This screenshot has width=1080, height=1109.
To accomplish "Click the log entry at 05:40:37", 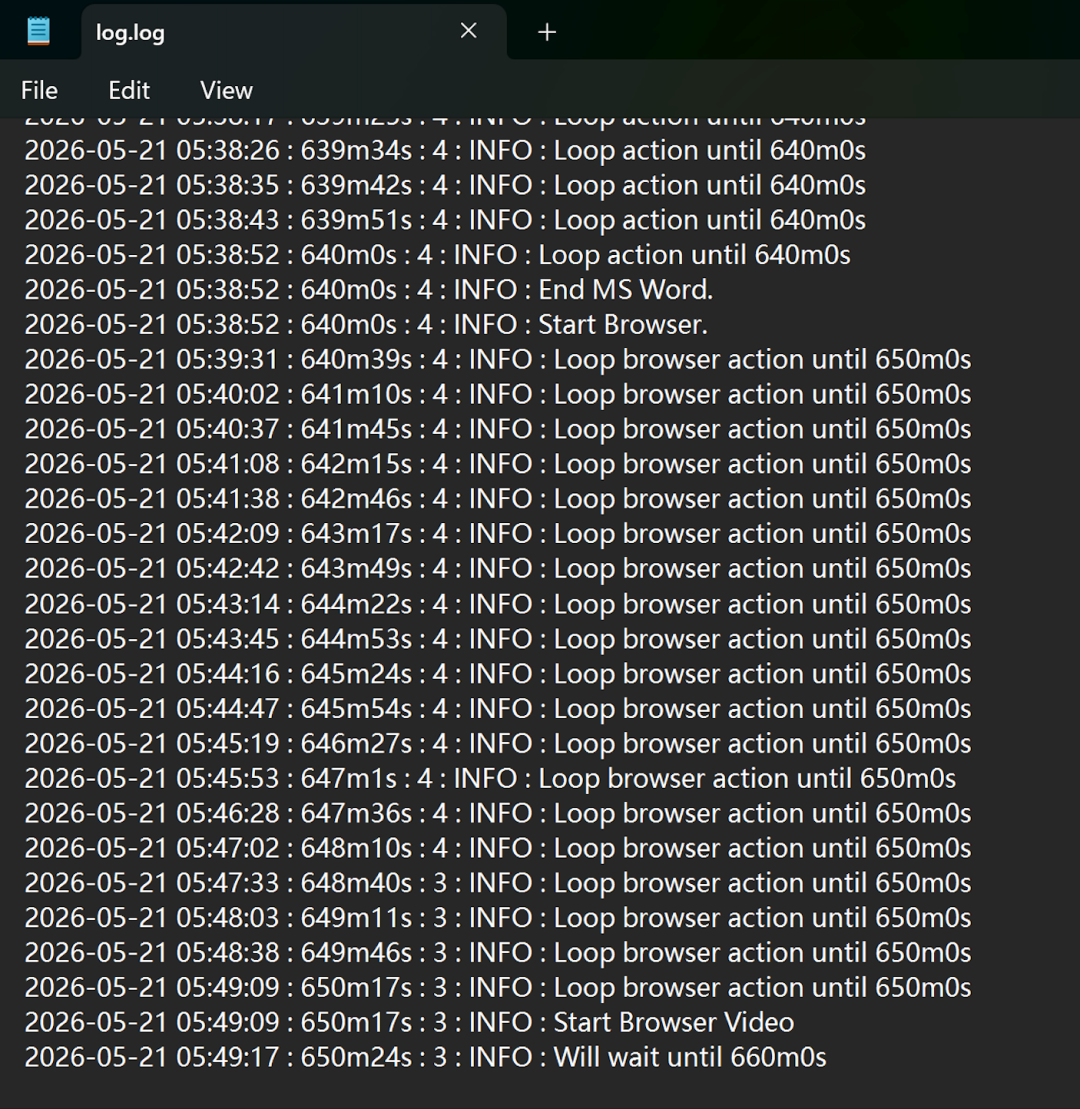I will coord(498,429).
